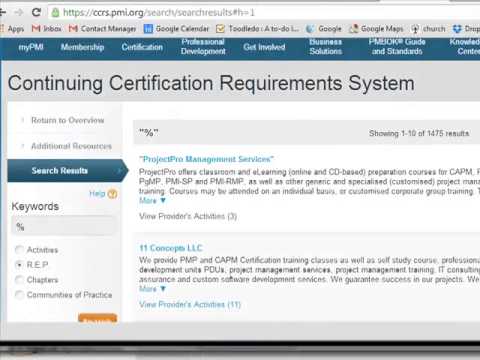This screenshot has height=360, width=480.
Task: Open the Toodledo to-do bookmark
Action: click(257, 29)
